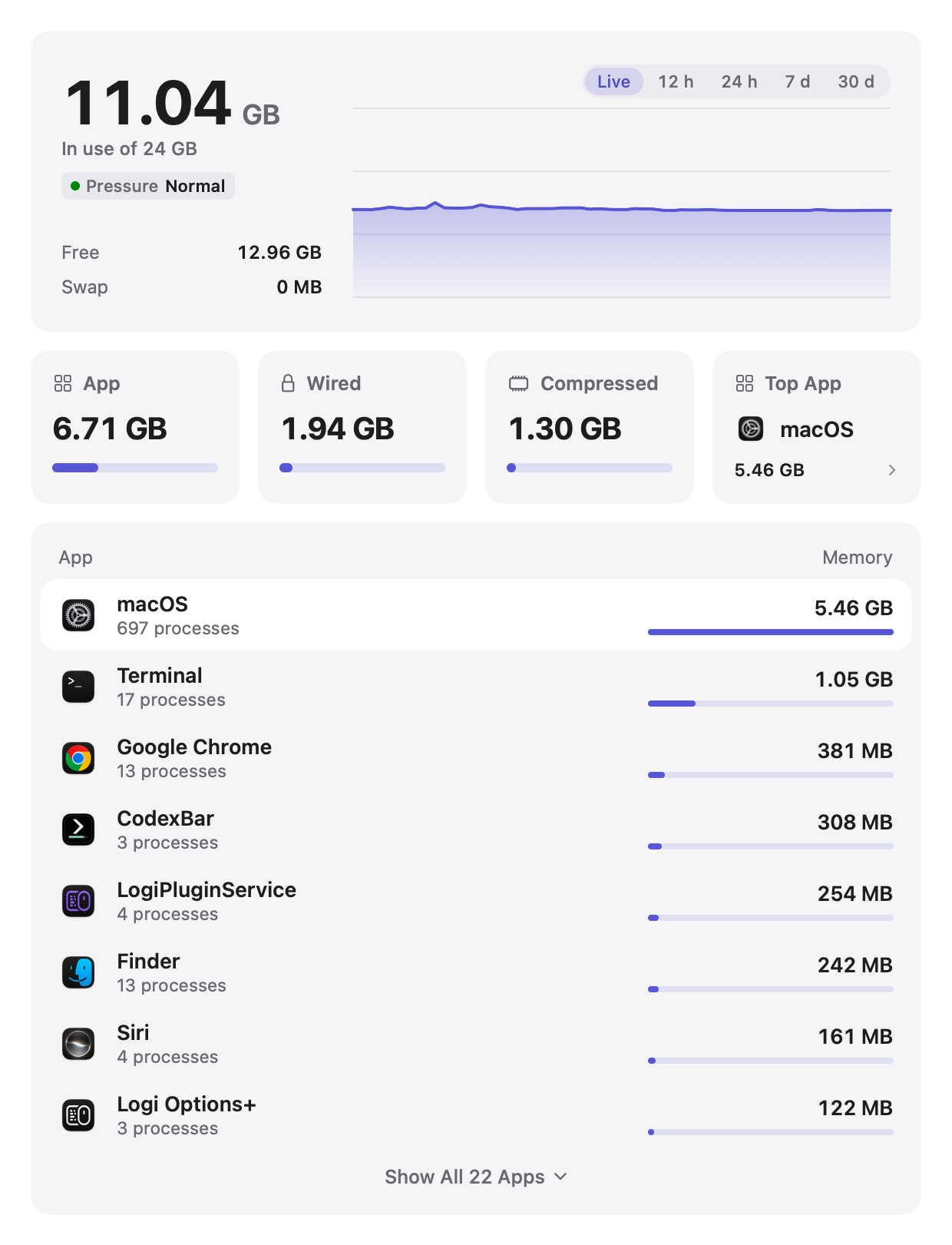Open the Wired 1.94 GB card
This screenshot has width=952, height=1245.
pyautogui.click(x=362, y=427)
